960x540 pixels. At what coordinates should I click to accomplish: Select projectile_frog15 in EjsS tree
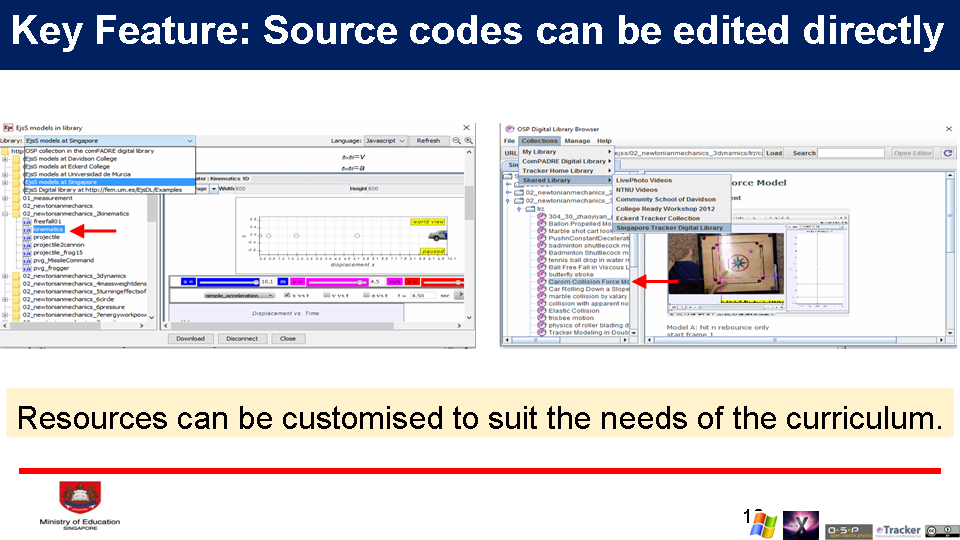pyautogui.click(x=58, y=253)
